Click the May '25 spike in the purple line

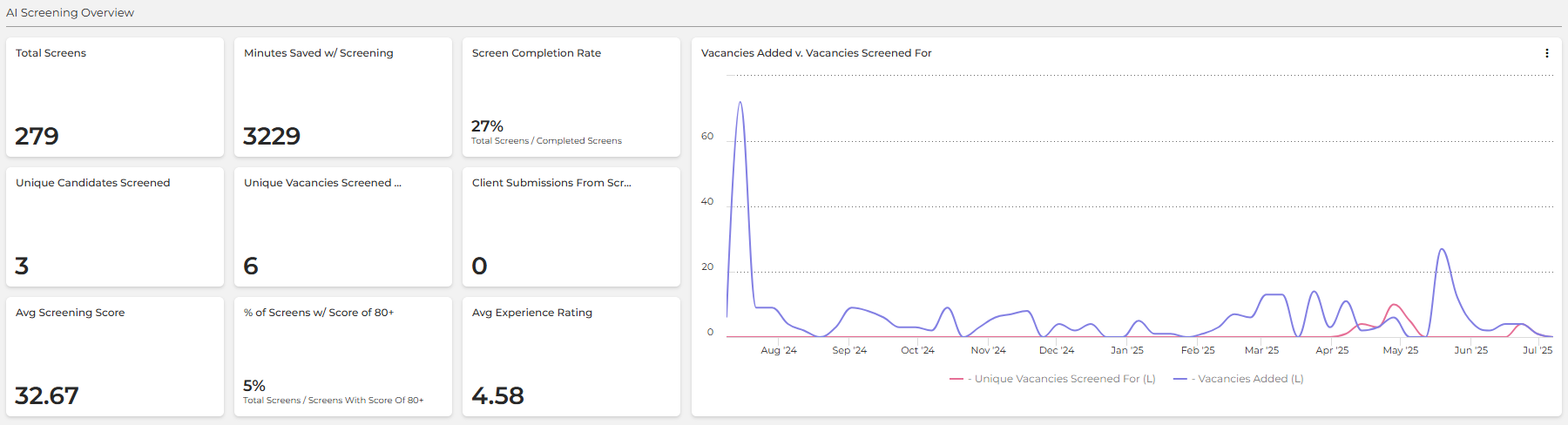coord(1443,250)
